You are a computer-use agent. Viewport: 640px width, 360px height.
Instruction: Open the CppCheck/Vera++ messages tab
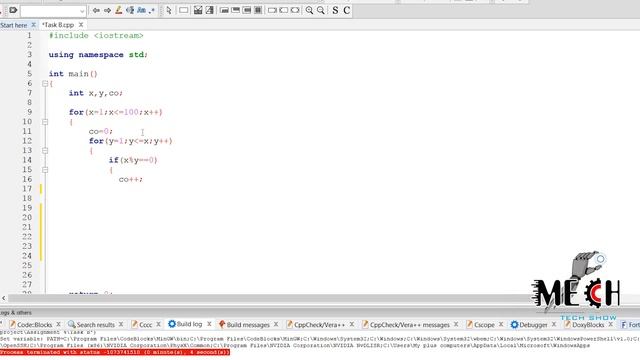pos(406,324)
